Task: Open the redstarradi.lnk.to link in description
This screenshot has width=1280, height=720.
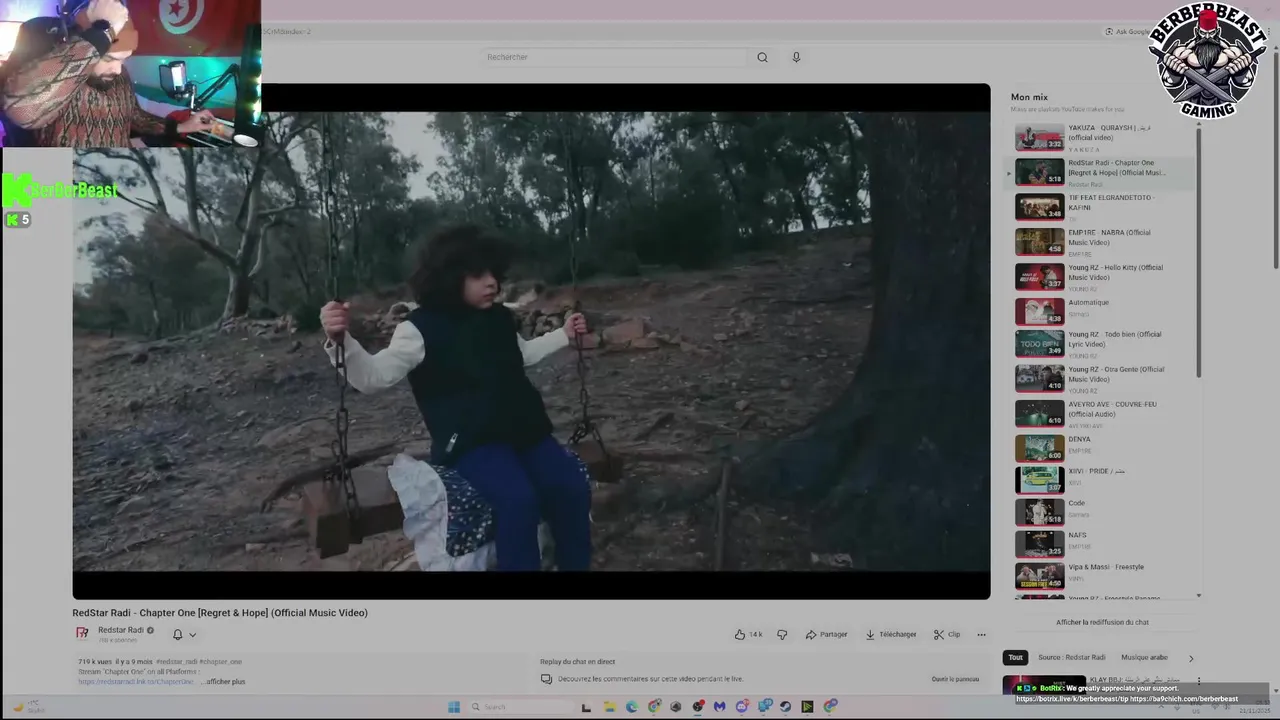Action: point(136,681)
